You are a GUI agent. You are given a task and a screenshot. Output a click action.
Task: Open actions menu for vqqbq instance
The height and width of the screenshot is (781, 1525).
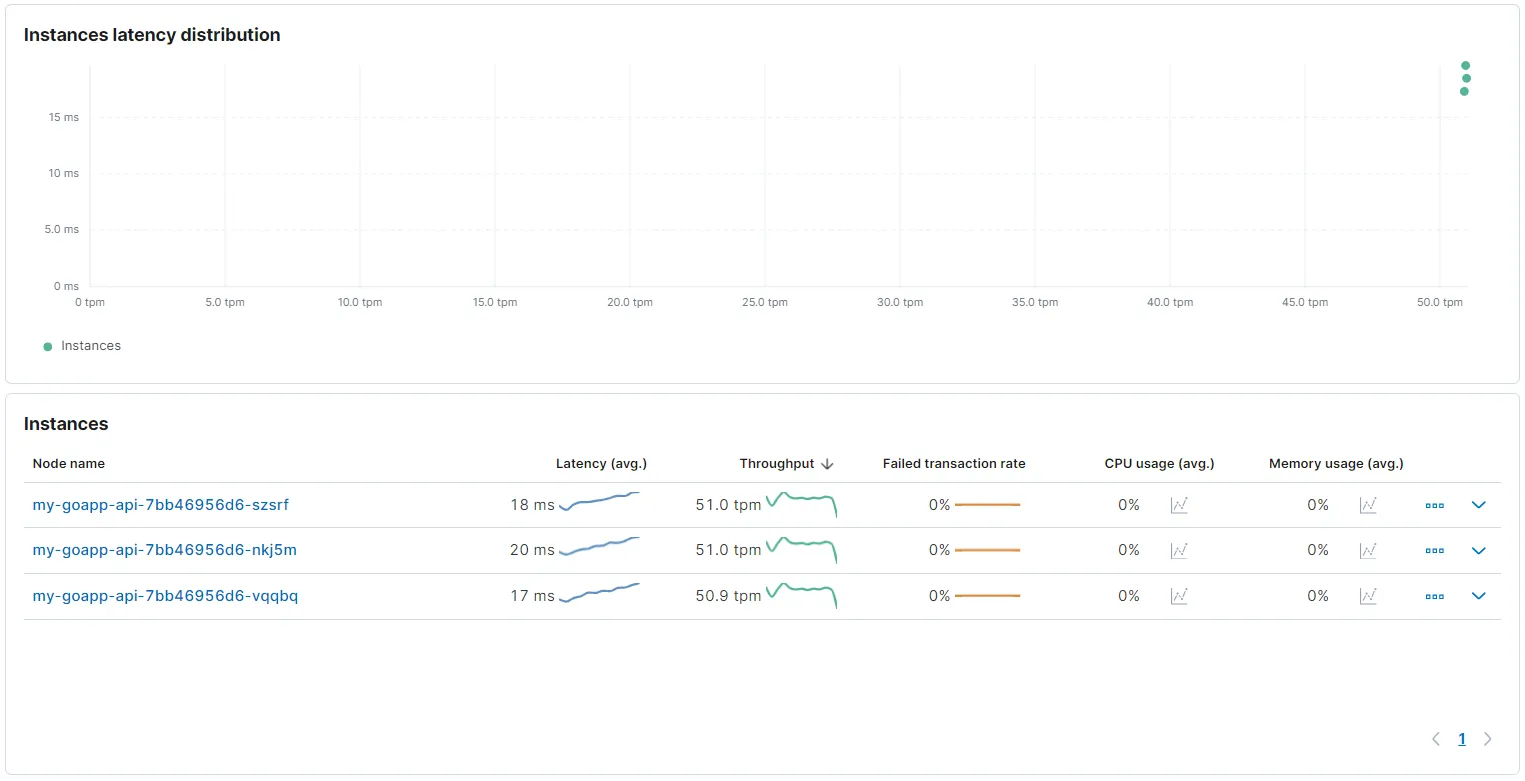1435,596
